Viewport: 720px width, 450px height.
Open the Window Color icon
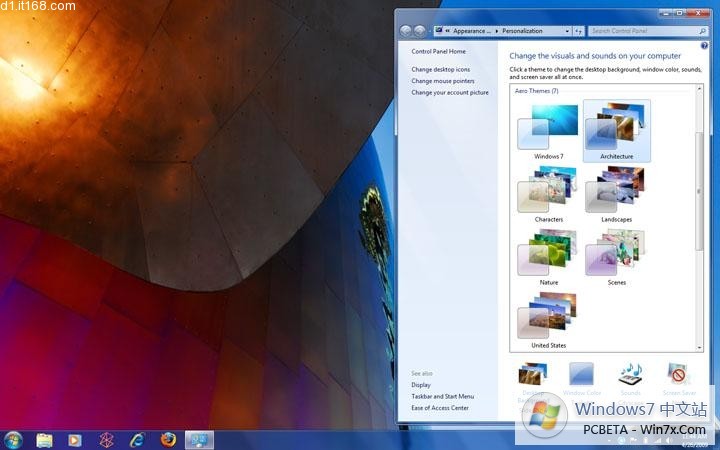coord(581,374)
